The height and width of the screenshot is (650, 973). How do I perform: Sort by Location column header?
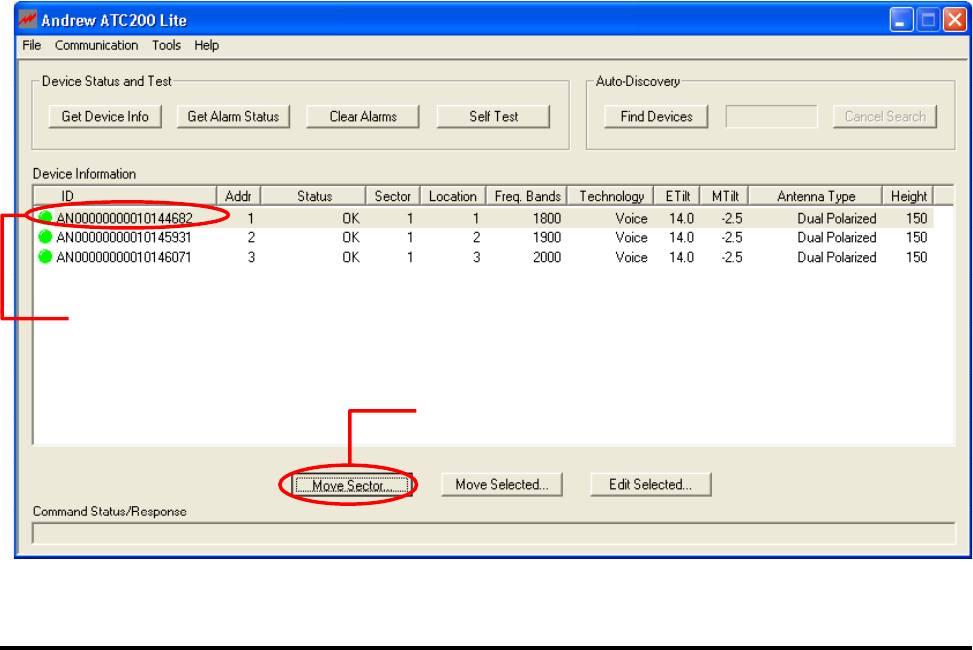(453, 196)
